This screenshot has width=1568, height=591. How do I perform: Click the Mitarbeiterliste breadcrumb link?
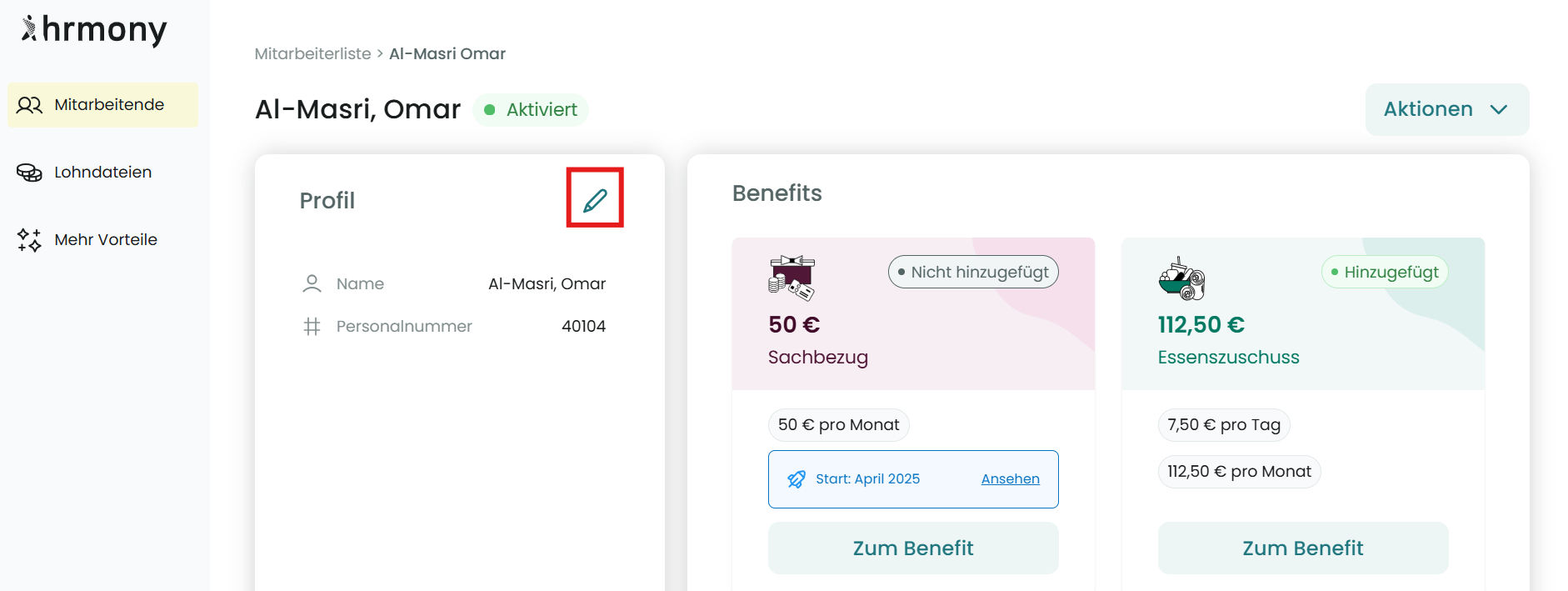[312, 54]
